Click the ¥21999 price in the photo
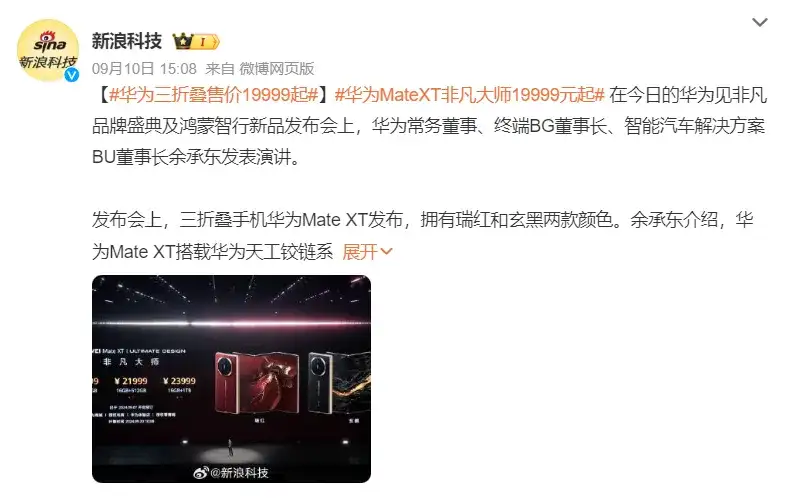The image size is (789, 498). pos(131,381)
